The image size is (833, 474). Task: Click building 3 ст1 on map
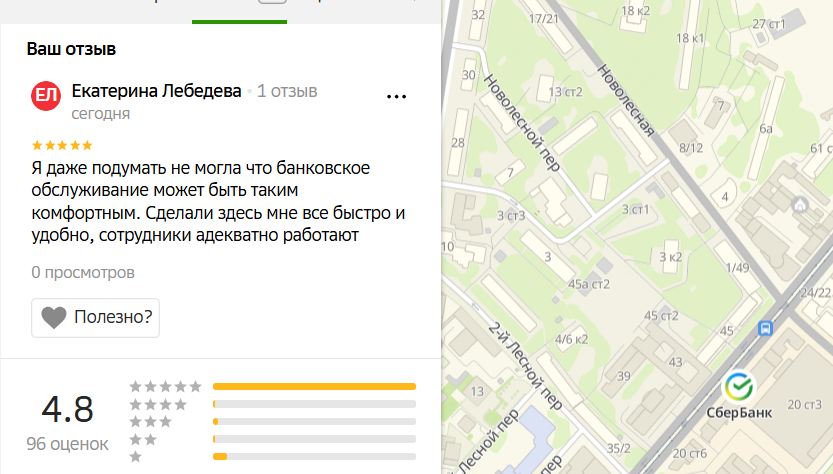coord(635,209)
